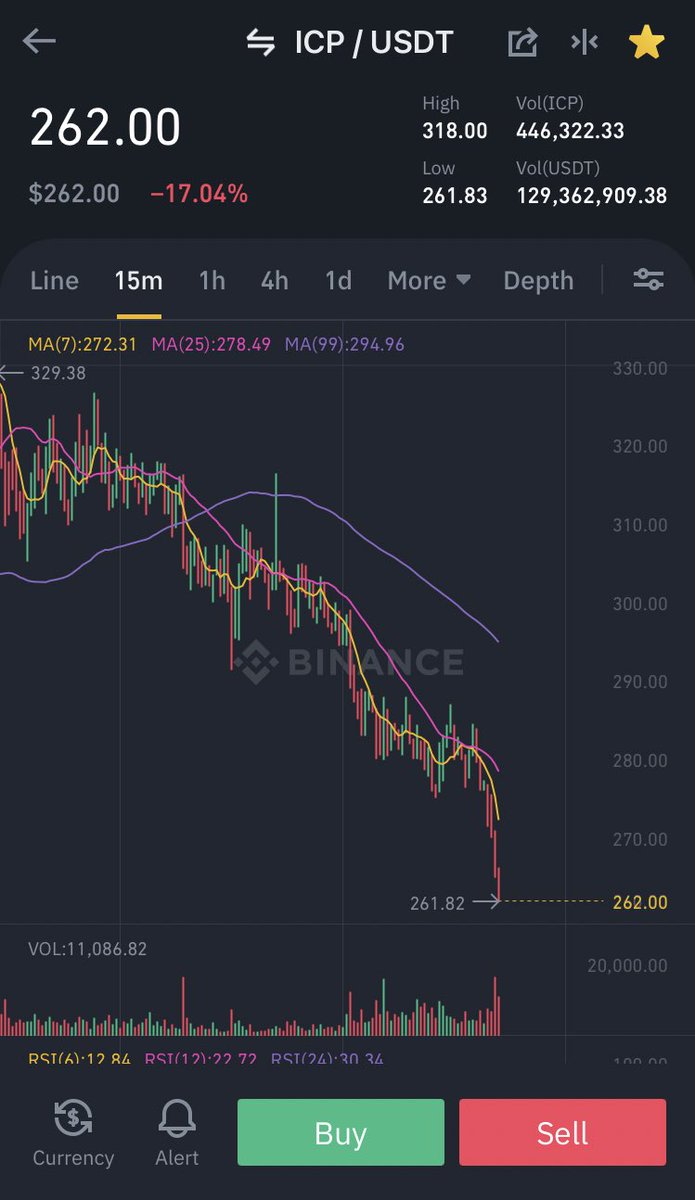
Task: Expand the More intervals dropdown
Action: click(429, 281)
